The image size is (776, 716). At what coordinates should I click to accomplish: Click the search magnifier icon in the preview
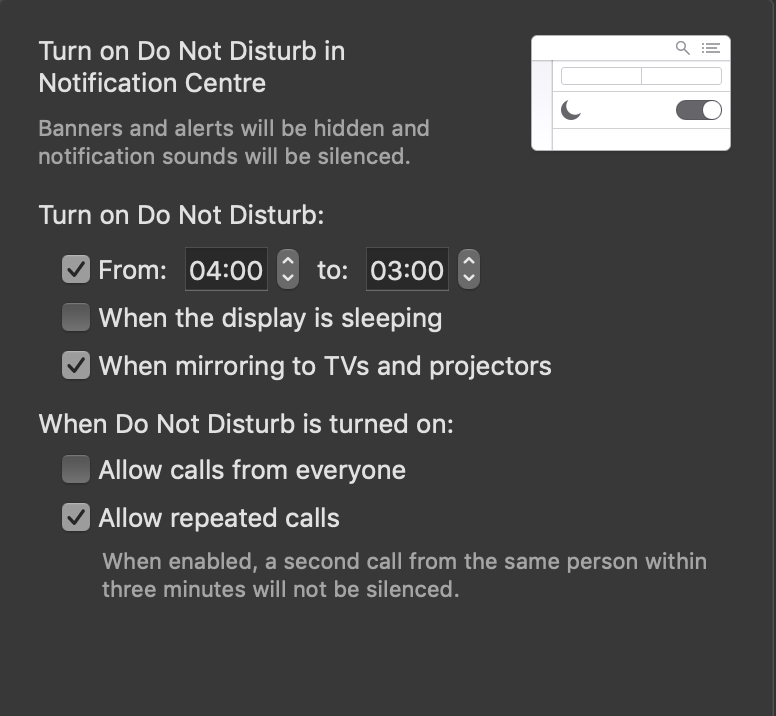(683, 48)
